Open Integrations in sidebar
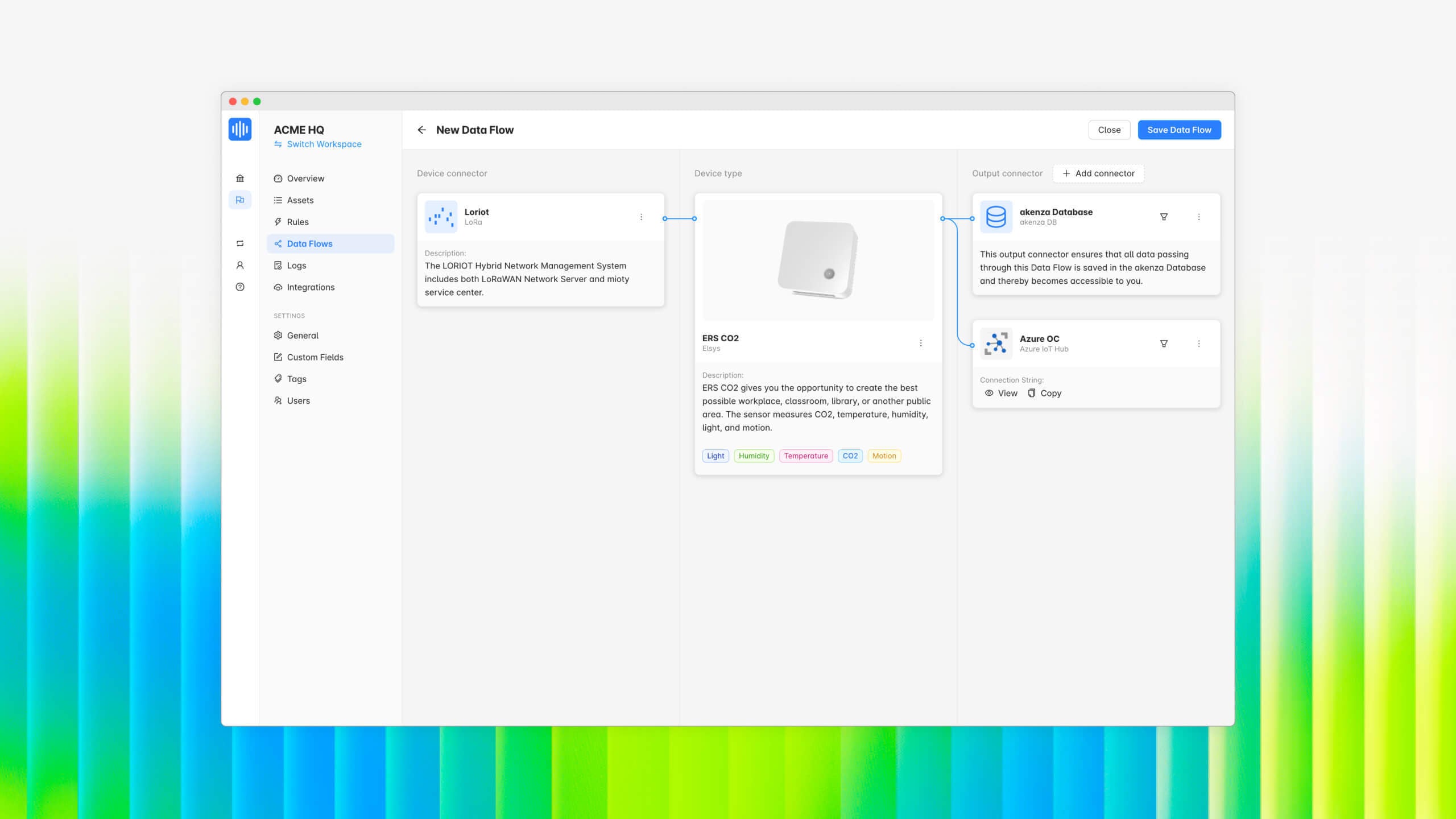 (x=330, y=287)
